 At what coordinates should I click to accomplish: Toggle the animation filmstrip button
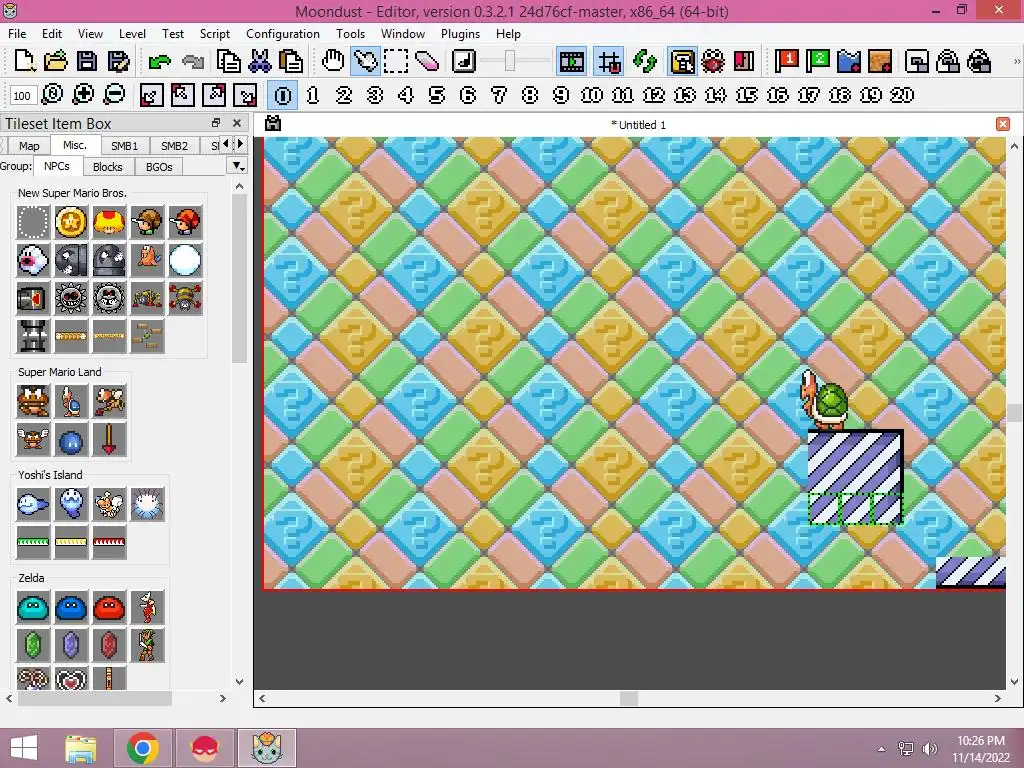click(x=571, y=61)
